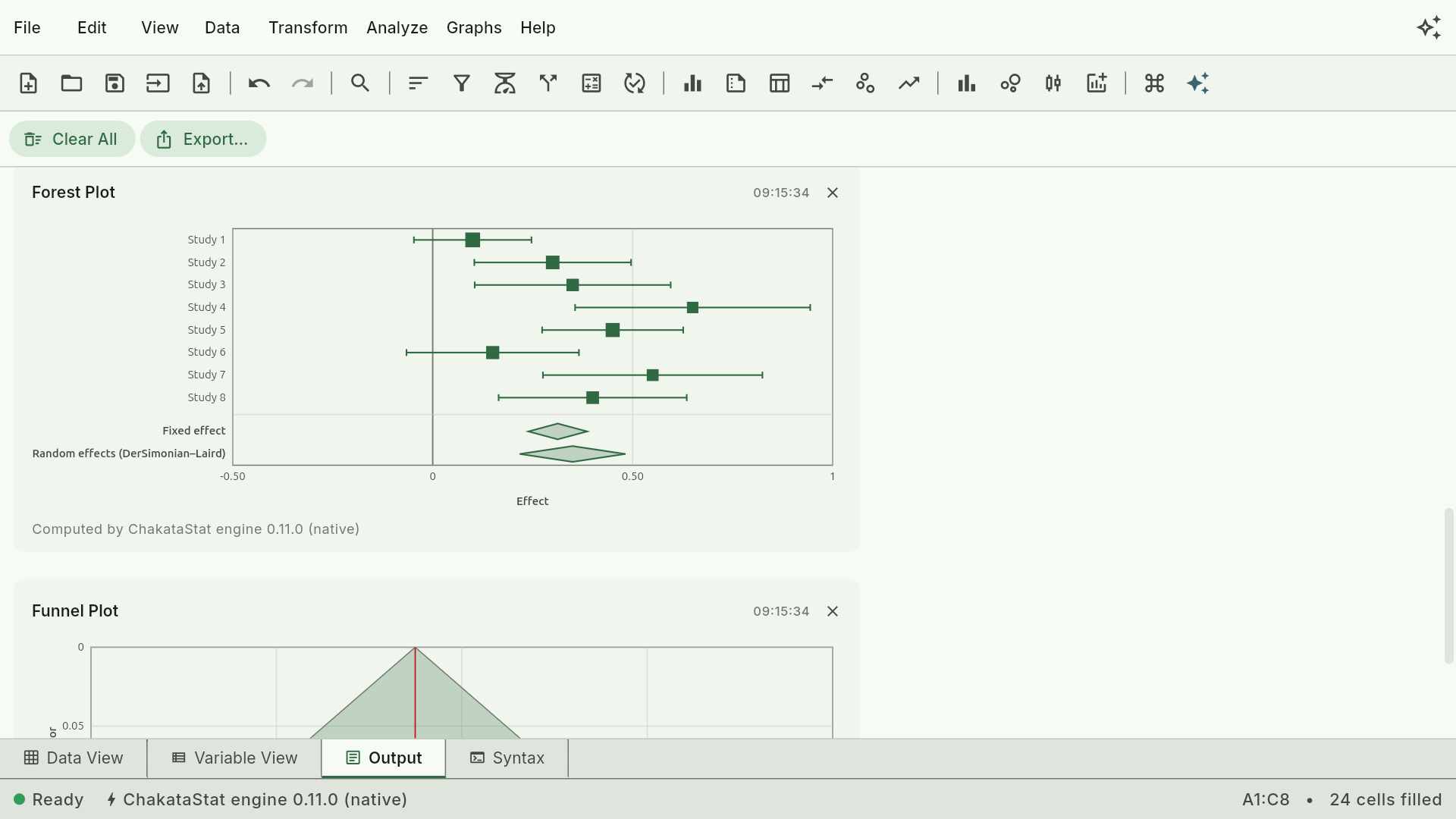Open the Help menu
Viewport: 1456px width, 819px height.
click(538, 28)
